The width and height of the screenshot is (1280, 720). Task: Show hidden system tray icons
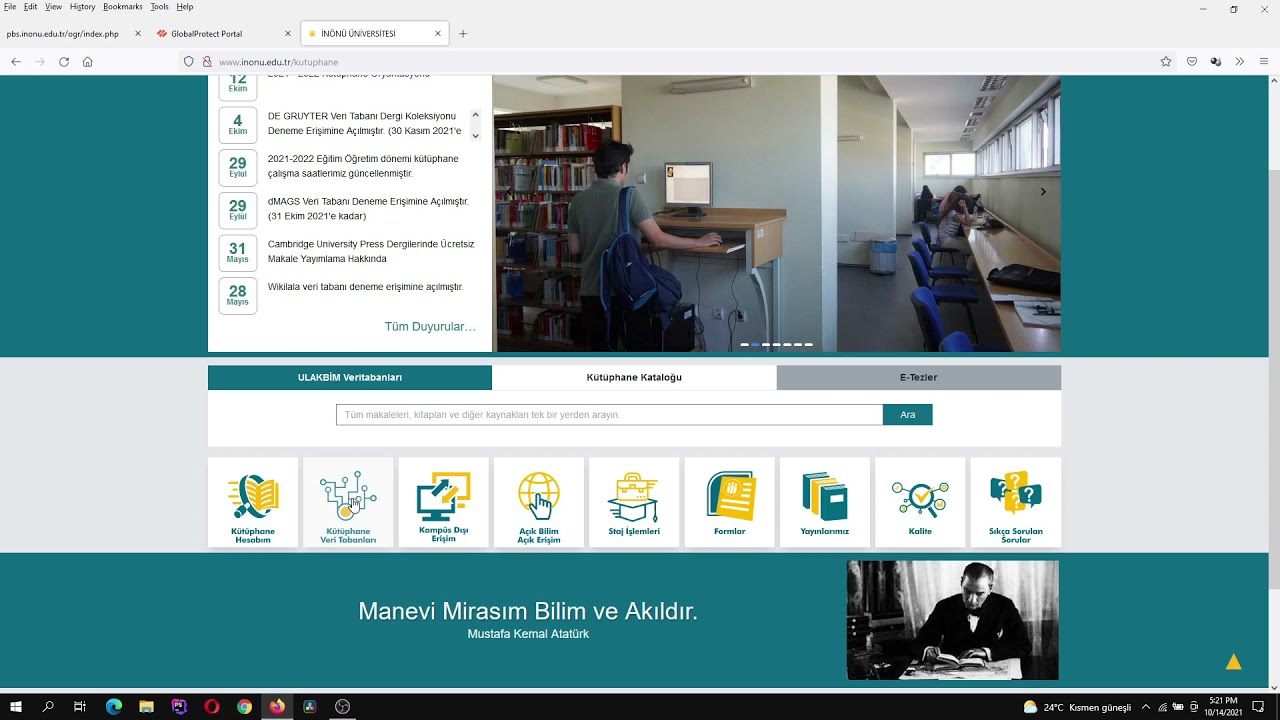pos(1146,707)
